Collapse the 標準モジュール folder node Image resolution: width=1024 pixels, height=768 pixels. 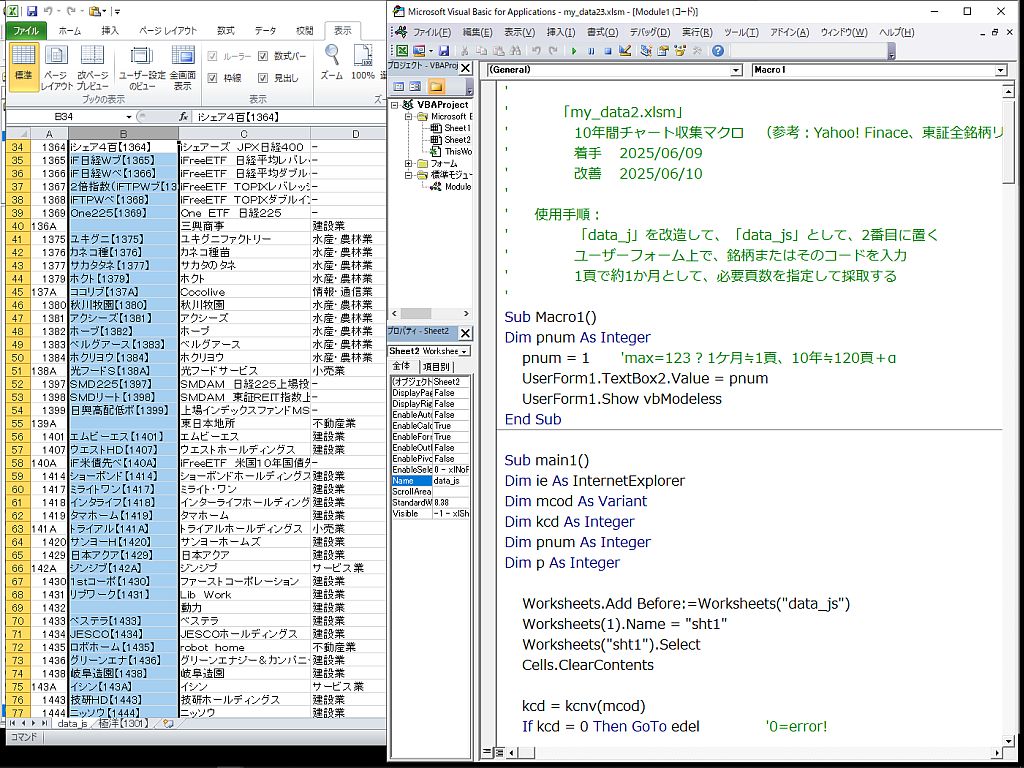pos(408,175)
